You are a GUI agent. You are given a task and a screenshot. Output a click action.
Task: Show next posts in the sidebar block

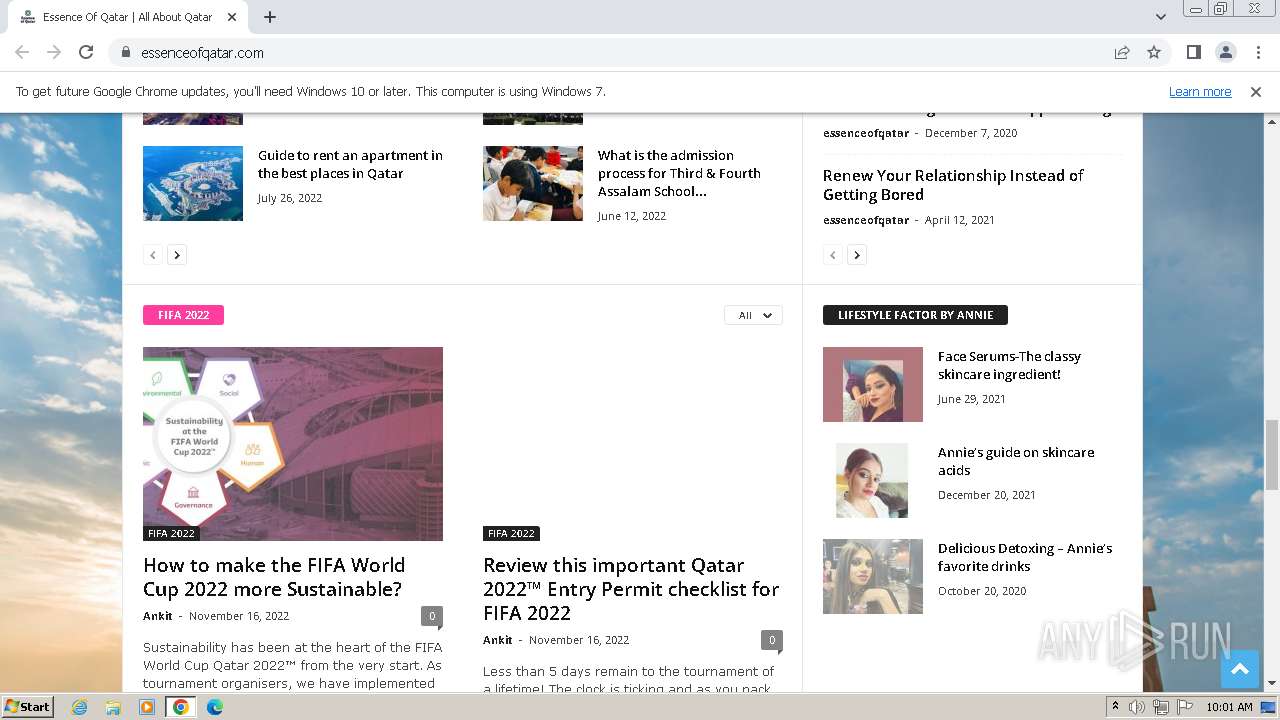(x=857, y=255)
